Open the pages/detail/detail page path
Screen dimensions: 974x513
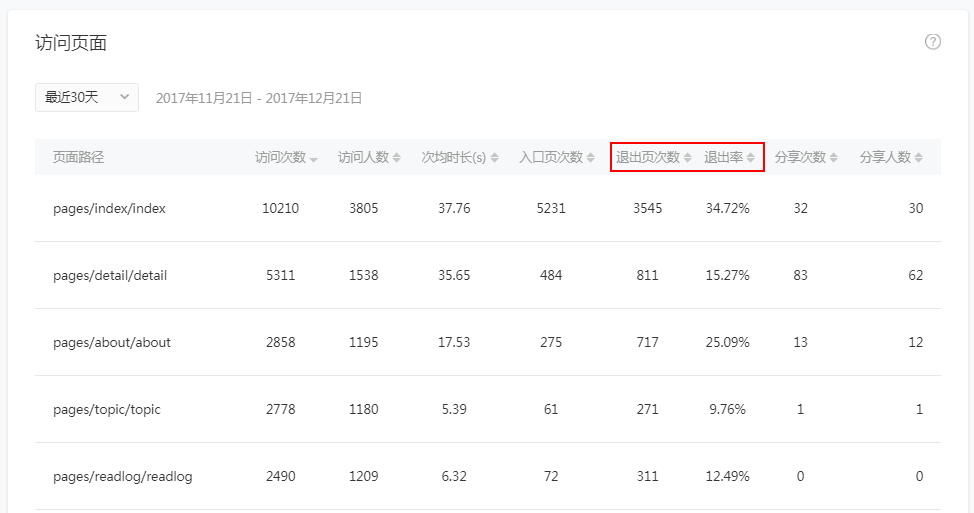point(110,276)
